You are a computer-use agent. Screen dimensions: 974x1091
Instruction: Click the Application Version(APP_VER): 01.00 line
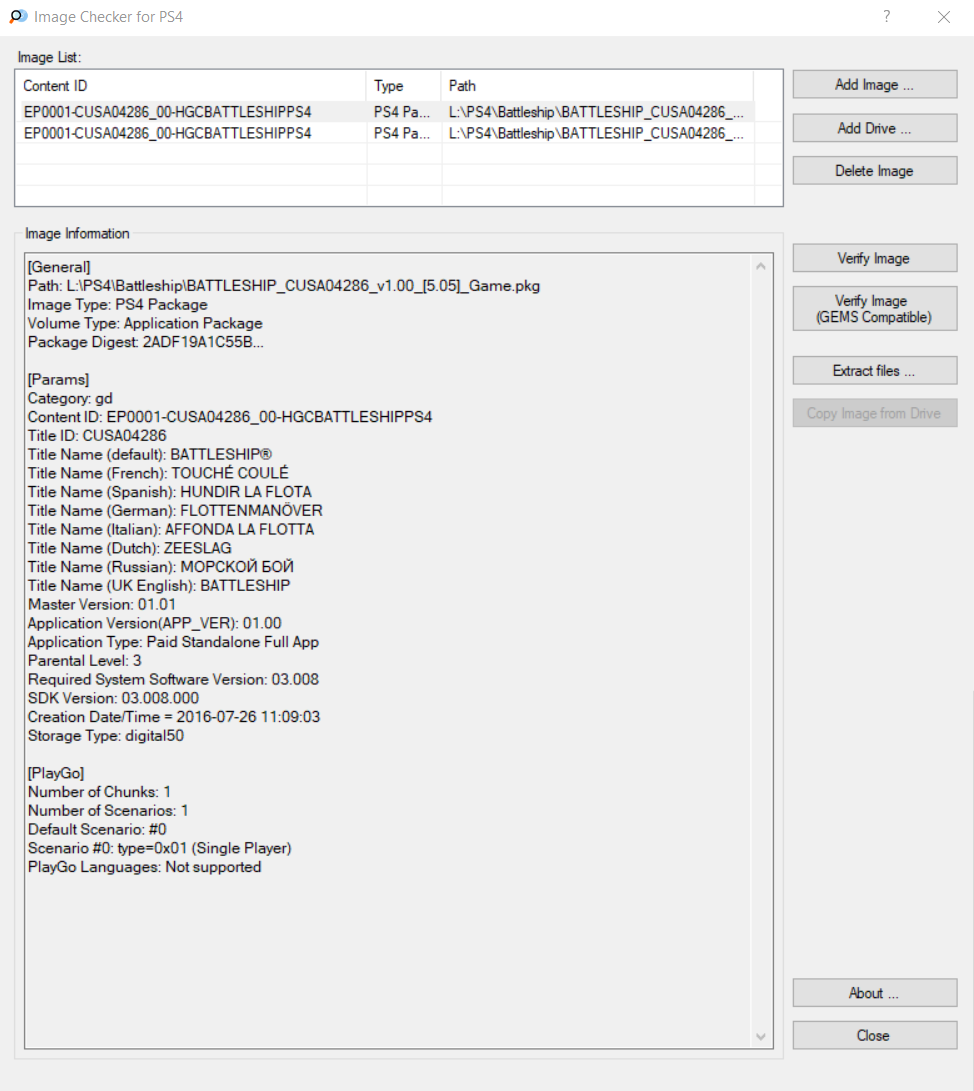click(154, 623)
